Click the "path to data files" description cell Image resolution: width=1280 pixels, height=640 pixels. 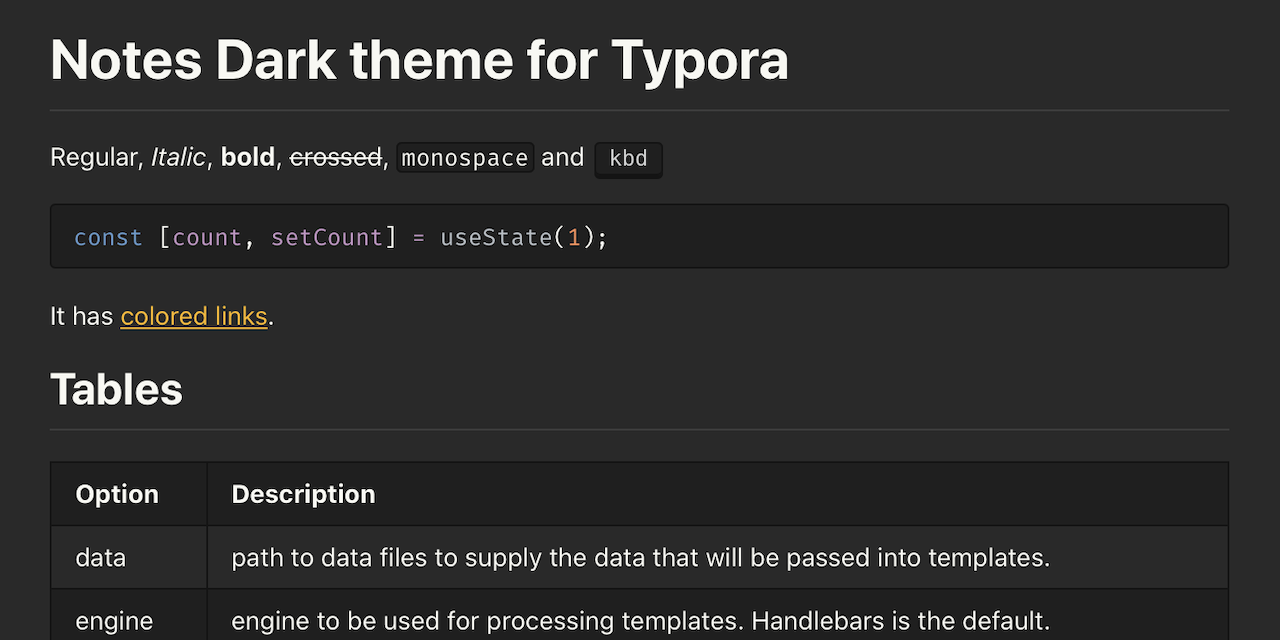click(x=640, y=557)
